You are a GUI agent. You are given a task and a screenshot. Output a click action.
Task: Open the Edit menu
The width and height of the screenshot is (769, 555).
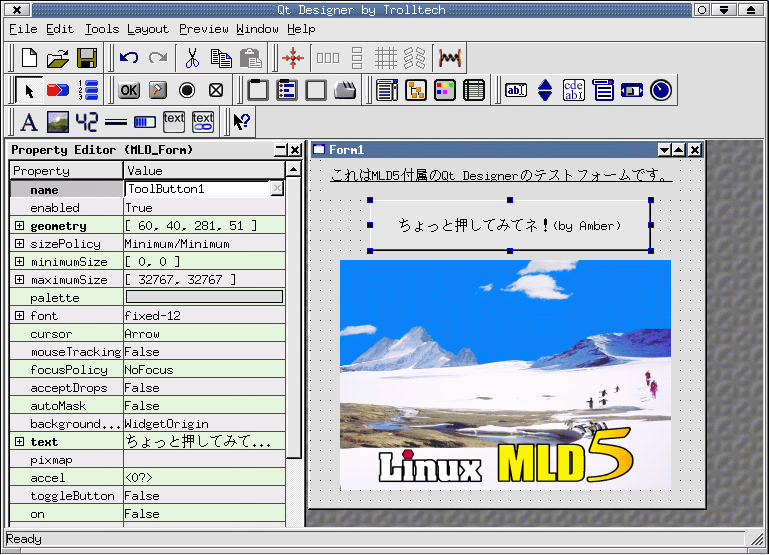tap(60, 29)
